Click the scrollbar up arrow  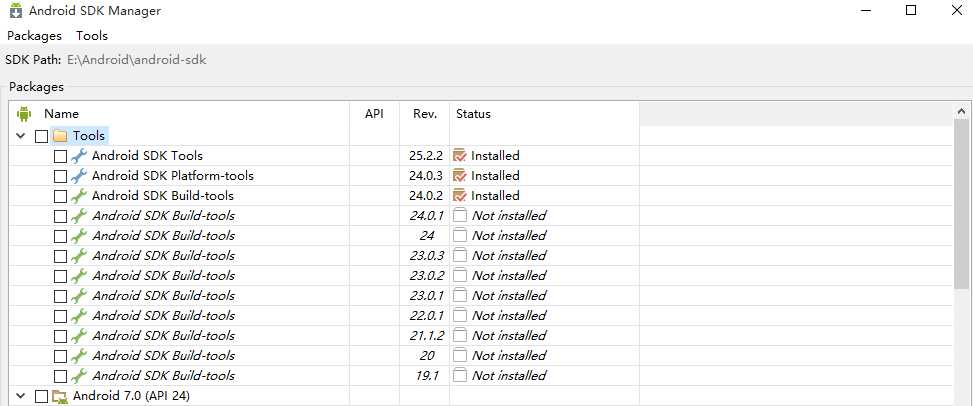click(x=961, y=112)
